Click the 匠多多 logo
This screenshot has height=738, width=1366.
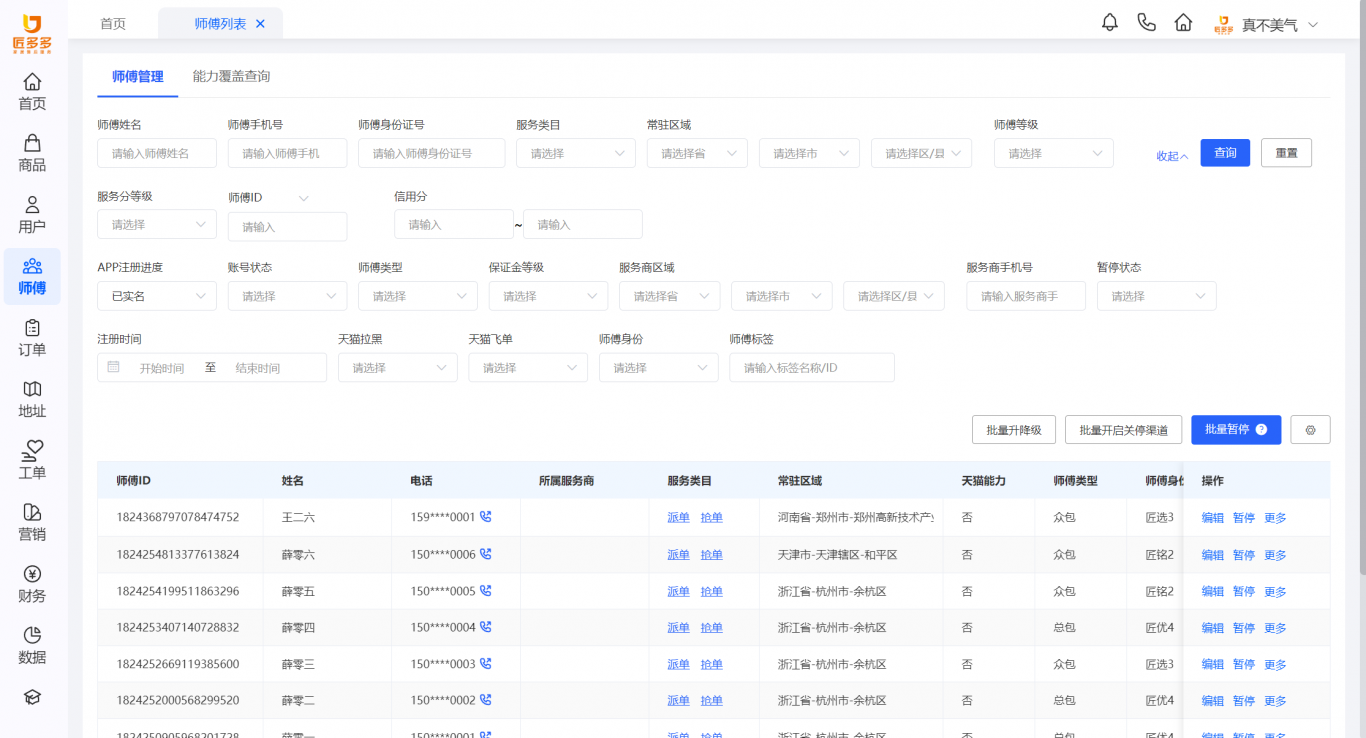(x=32, y=33)
